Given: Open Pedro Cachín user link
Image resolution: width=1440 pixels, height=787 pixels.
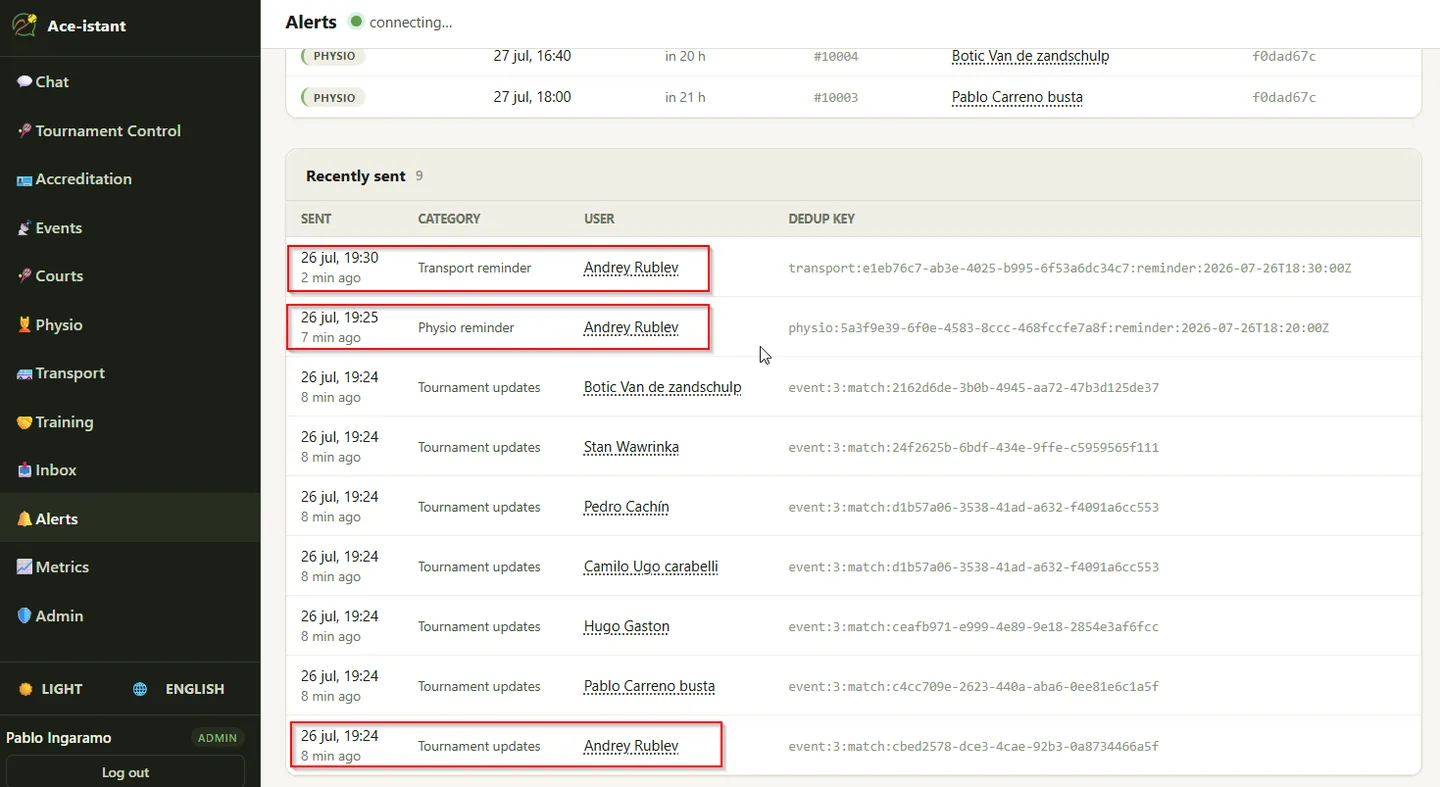Looking at the screenshot, I should click(x=626, y=507).
